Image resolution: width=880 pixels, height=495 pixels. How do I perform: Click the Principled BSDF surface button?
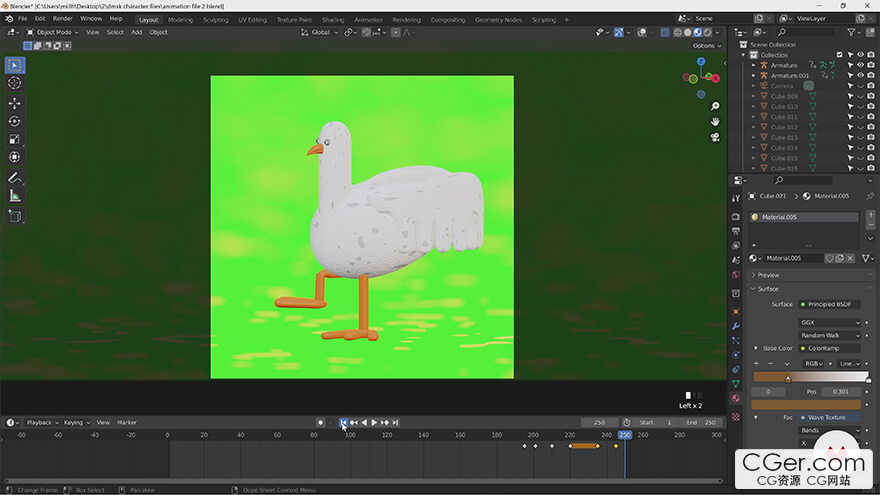(829, 304)
